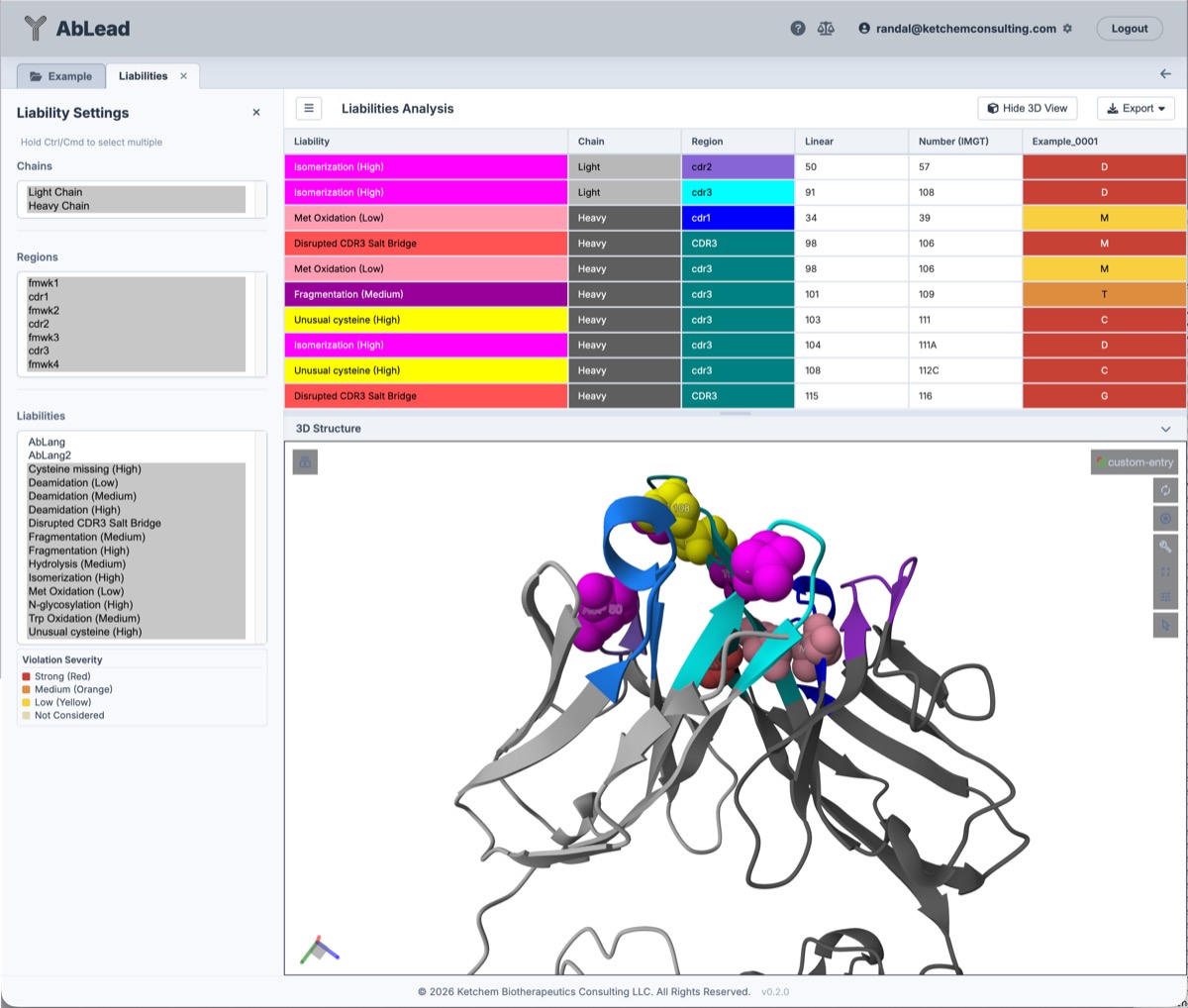The width and height of the screenshot is (1188, 1008).
Task: Open the camera screenshot tool in the 3D viewer
Action: (x=305, y=461)
